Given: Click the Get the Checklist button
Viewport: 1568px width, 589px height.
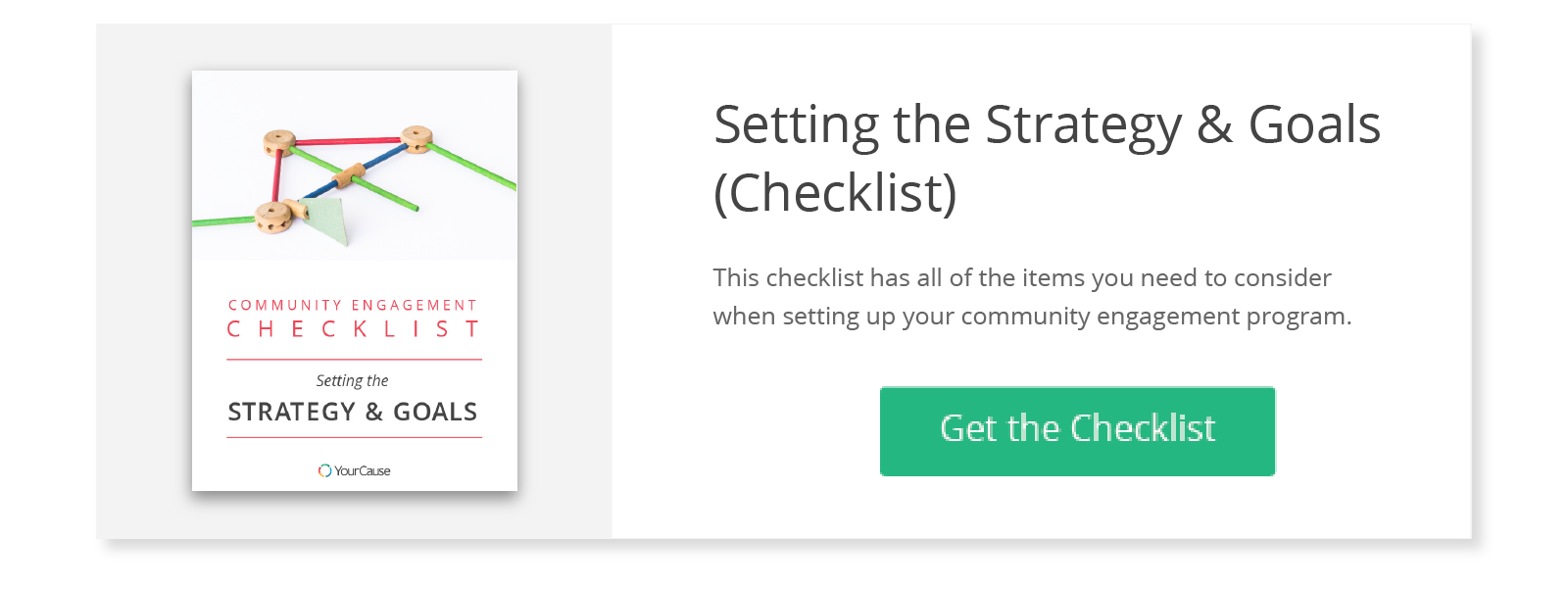Looking at the screenshot, I should pyautogui.click(x=1077, y=430).
